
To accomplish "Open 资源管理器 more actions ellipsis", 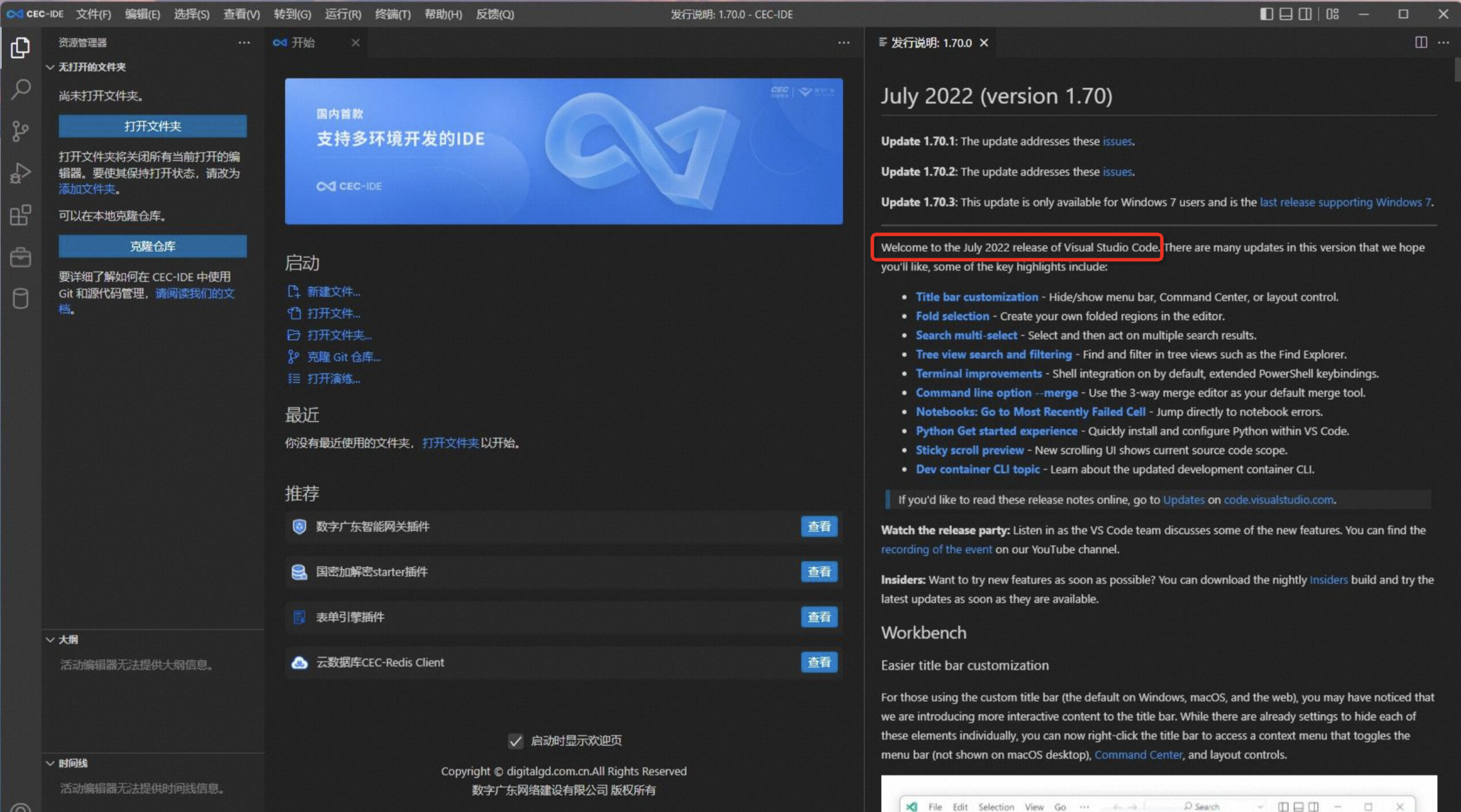I will [x=244, y=43].
